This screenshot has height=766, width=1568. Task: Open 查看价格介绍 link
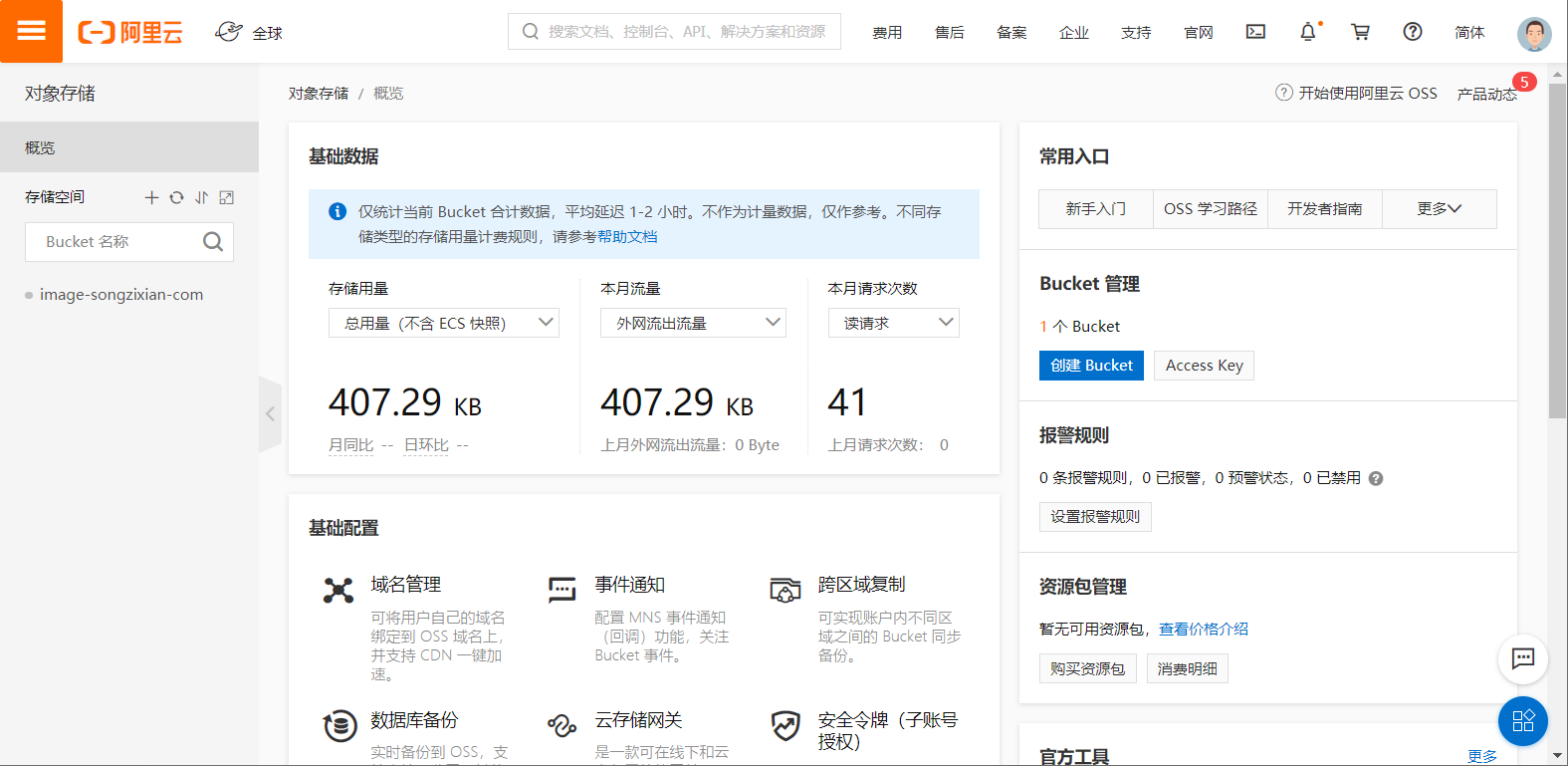[1204, 630]
